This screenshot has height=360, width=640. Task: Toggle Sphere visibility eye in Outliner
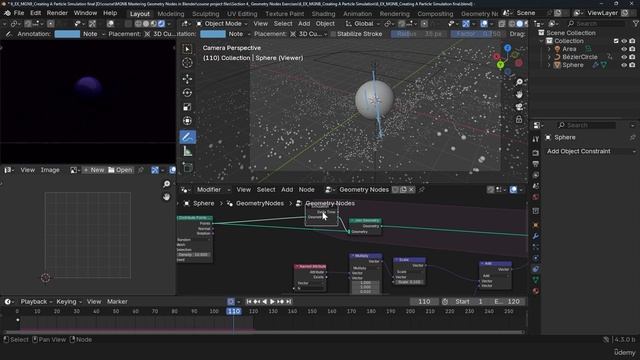point(624,65)
